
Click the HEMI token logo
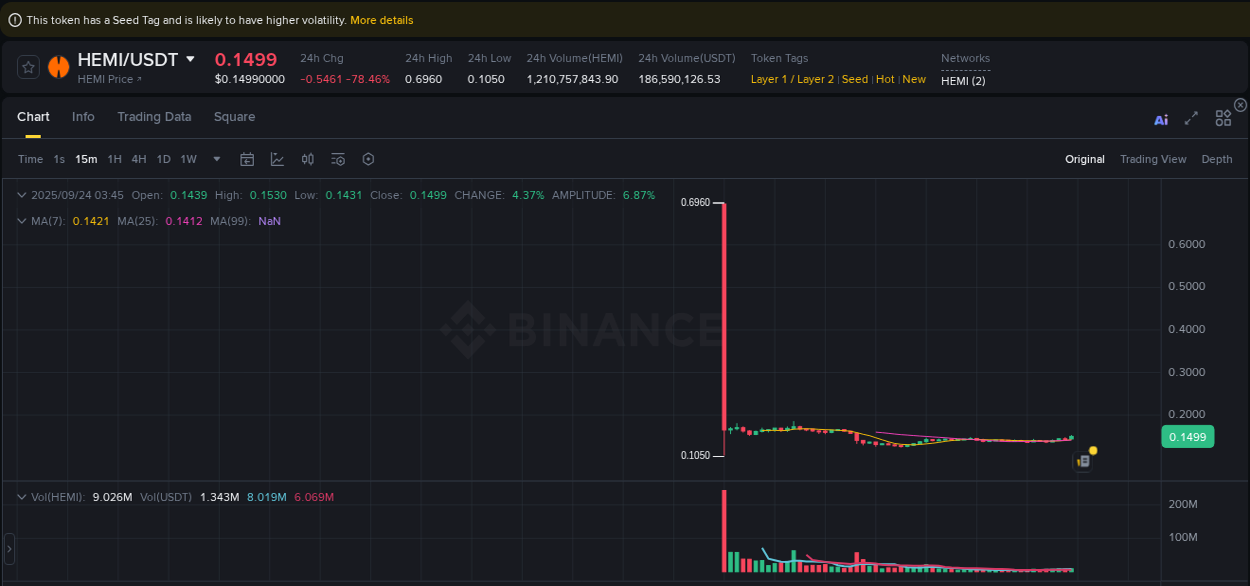[x=58, y=67]
